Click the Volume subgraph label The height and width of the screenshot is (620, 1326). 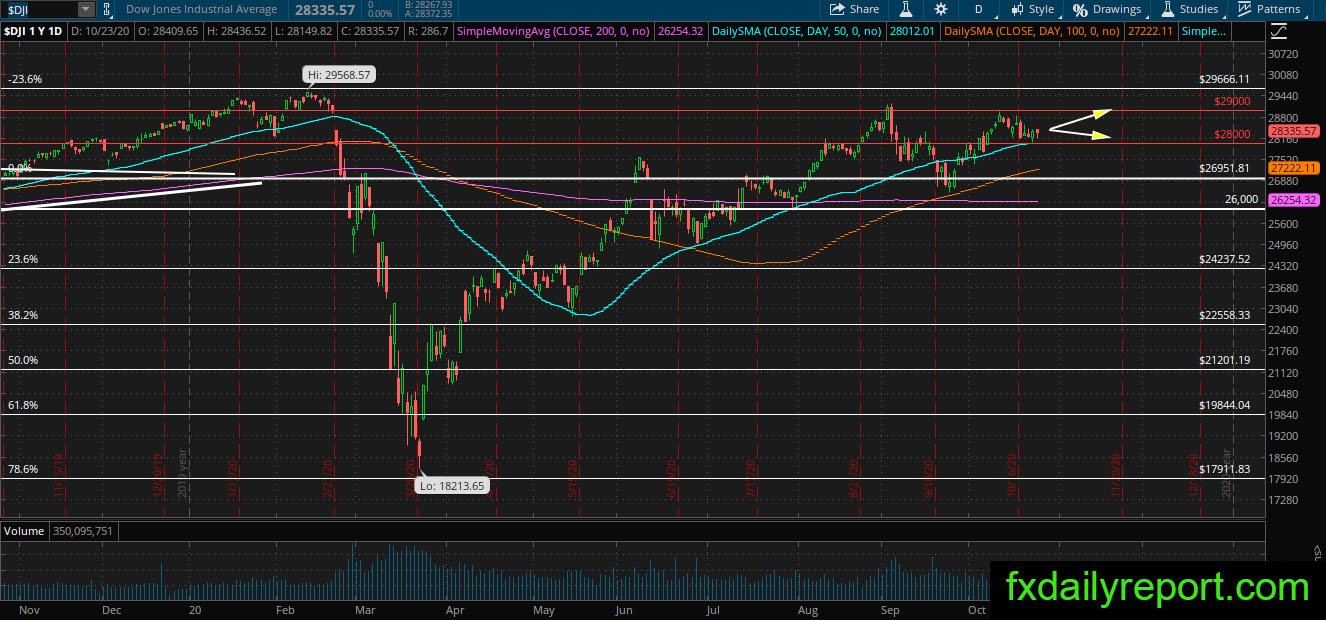click(24, 531)
